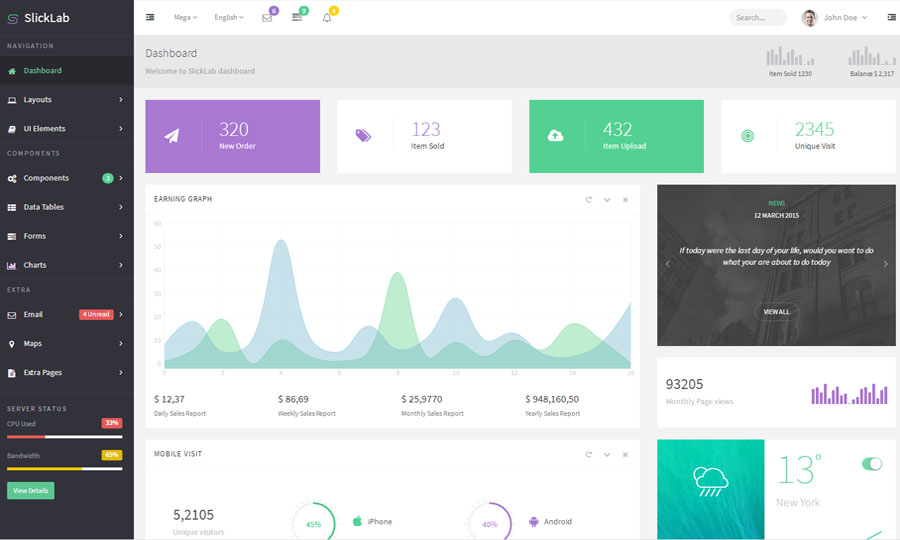Toggle the weather widget switch
Viewport: 900px width, 540px height.
[x=872, y=464]
